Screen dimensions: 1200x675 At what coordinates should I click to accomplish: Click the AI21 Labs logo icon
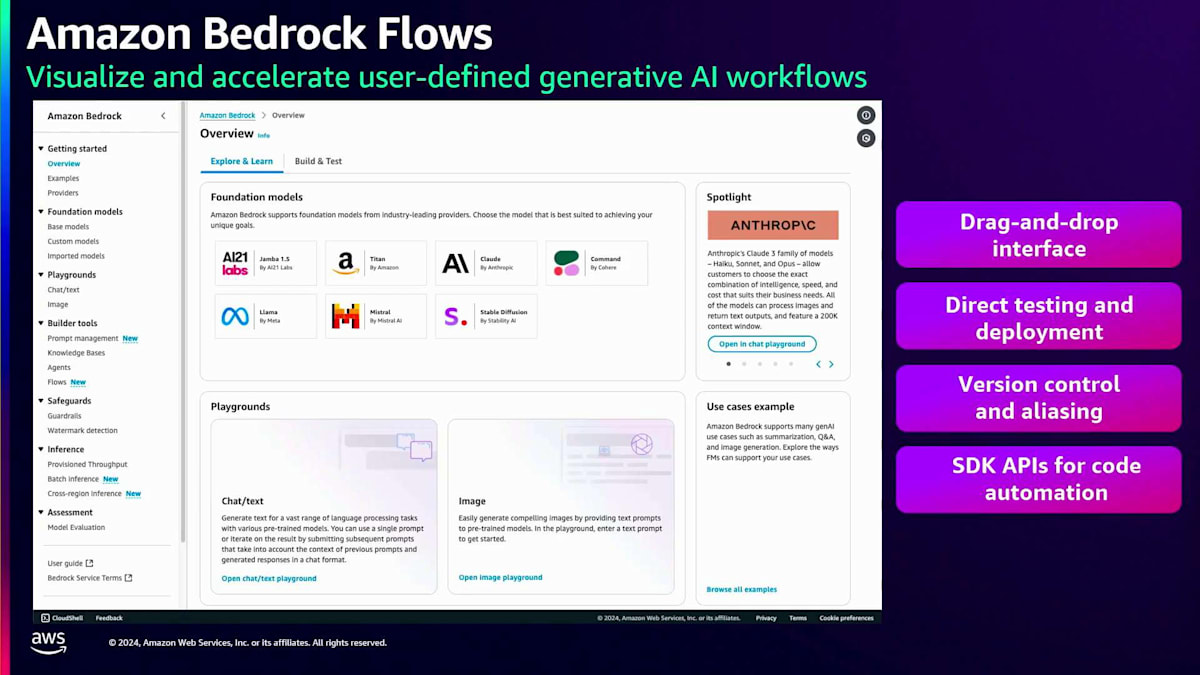[235, 263]
